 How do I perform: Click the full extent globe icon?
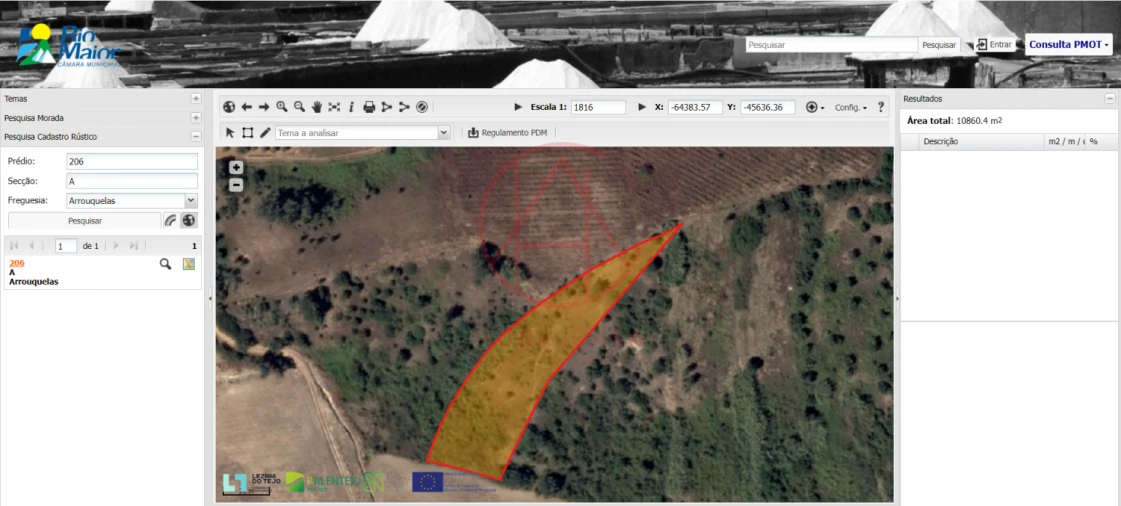coord(229,107)
